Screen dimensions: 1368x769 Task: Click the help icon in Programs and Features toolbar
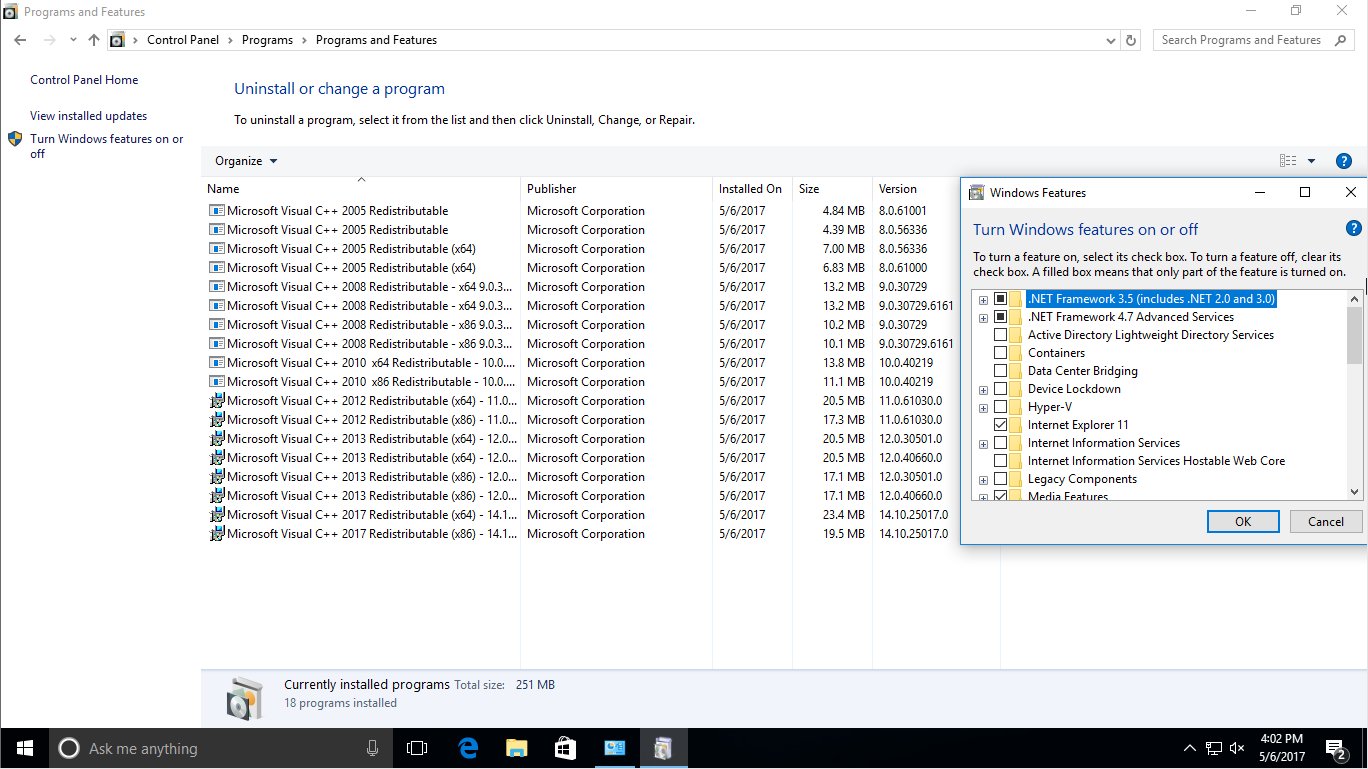point(1344,161)
